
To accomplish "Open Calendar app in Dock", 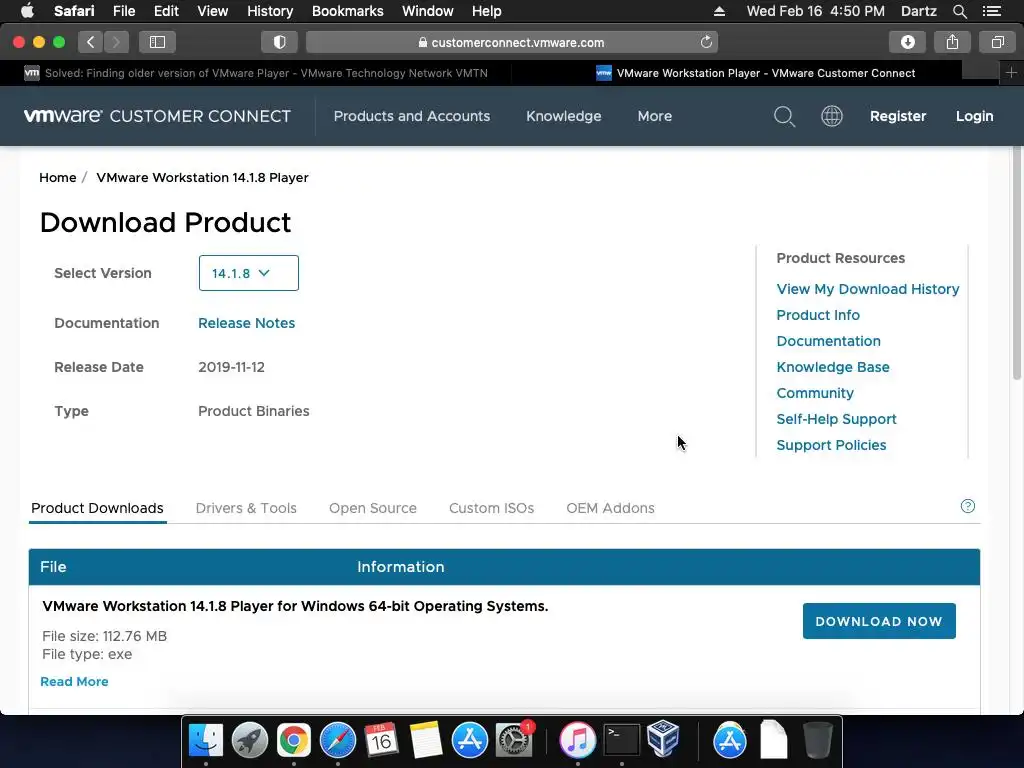I will pos(381,741).
